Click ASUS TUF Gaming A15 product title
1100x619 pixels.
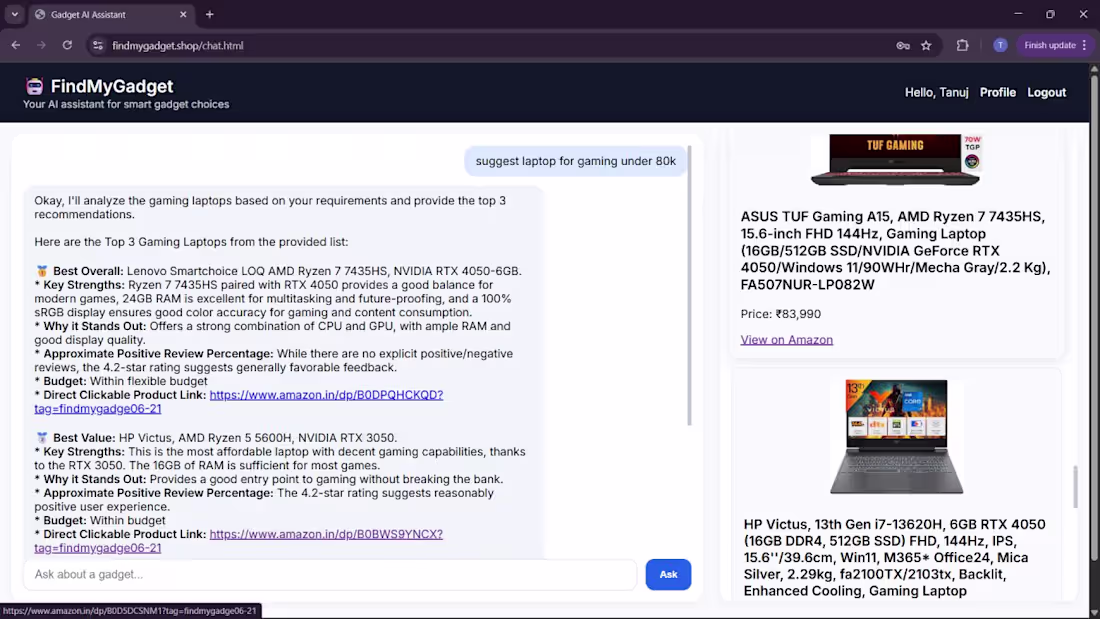895,251
